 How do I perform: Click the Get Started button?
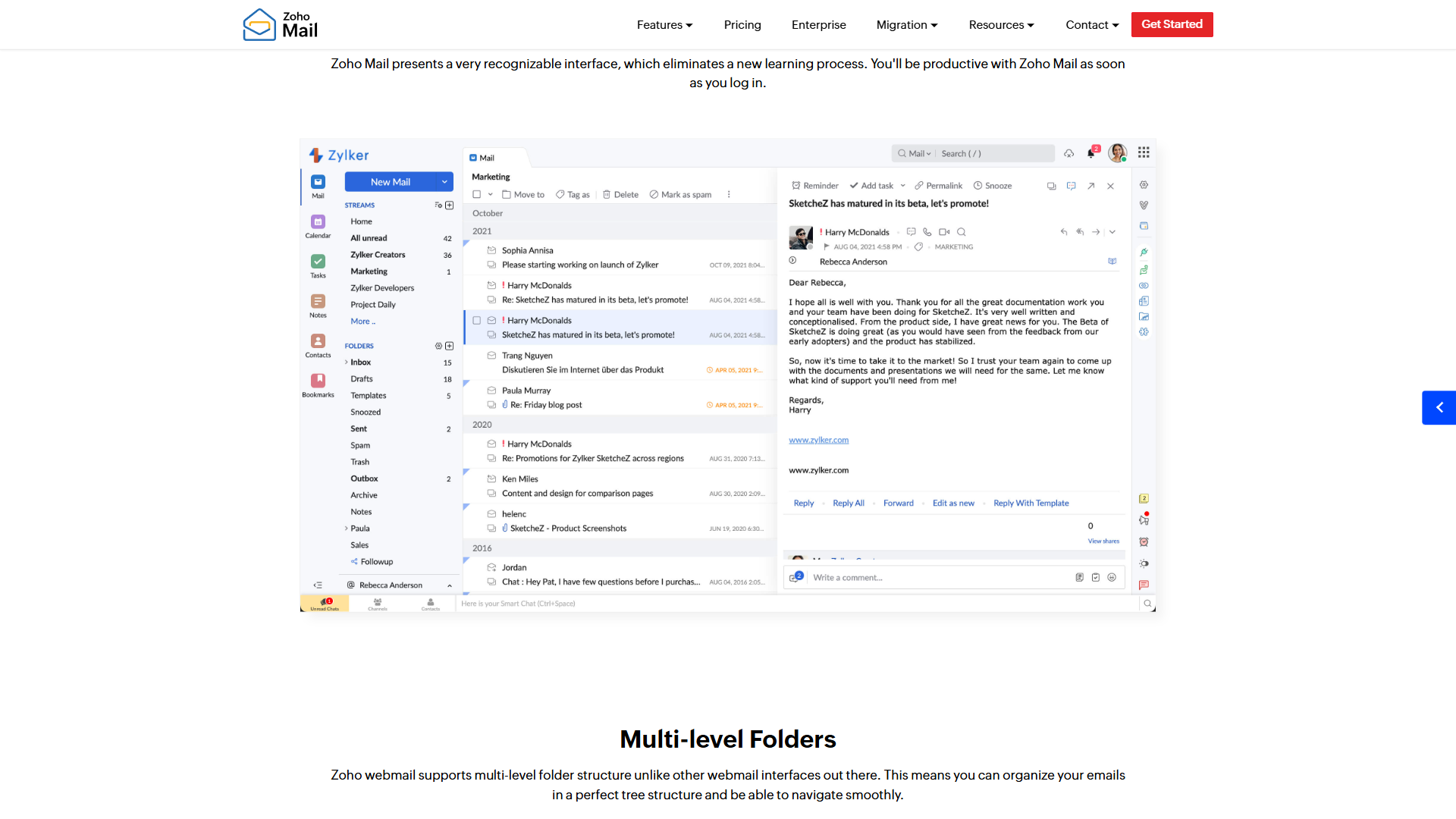pos(1172,24)
